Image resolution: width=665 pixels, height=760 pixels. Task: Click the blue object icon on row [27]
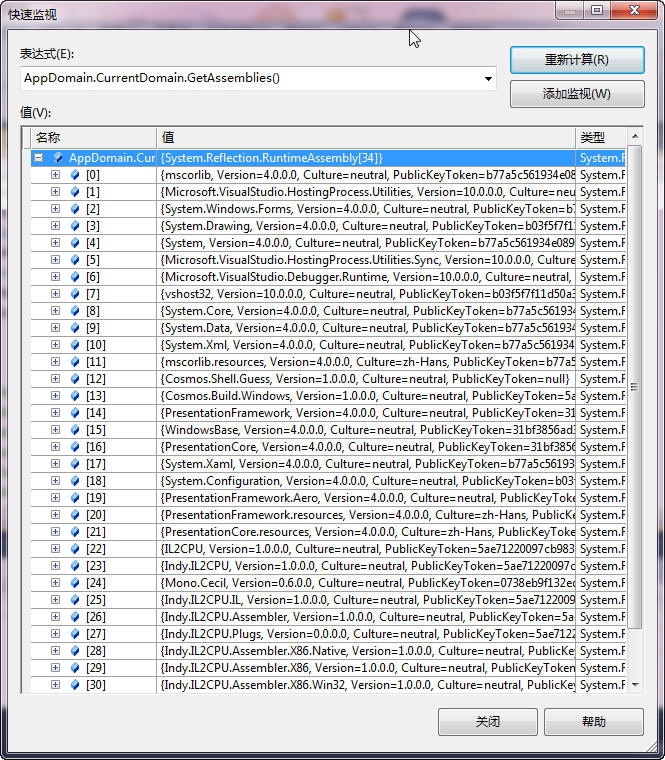coord(75,634)
